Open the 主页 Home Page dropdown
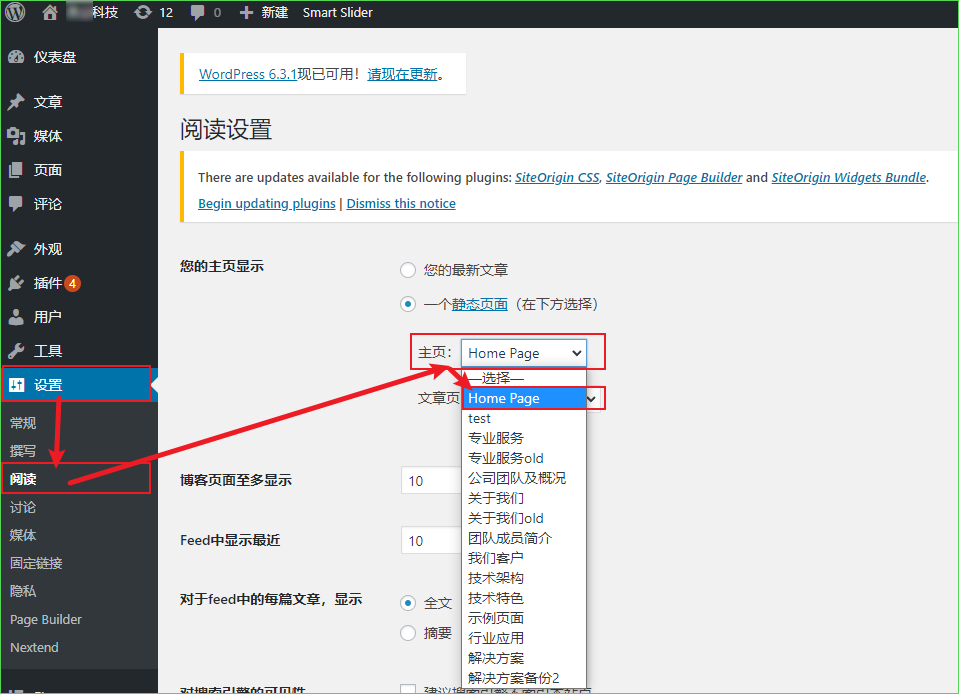This screenshot has width=959, height=694. click(x=524, y=353)
